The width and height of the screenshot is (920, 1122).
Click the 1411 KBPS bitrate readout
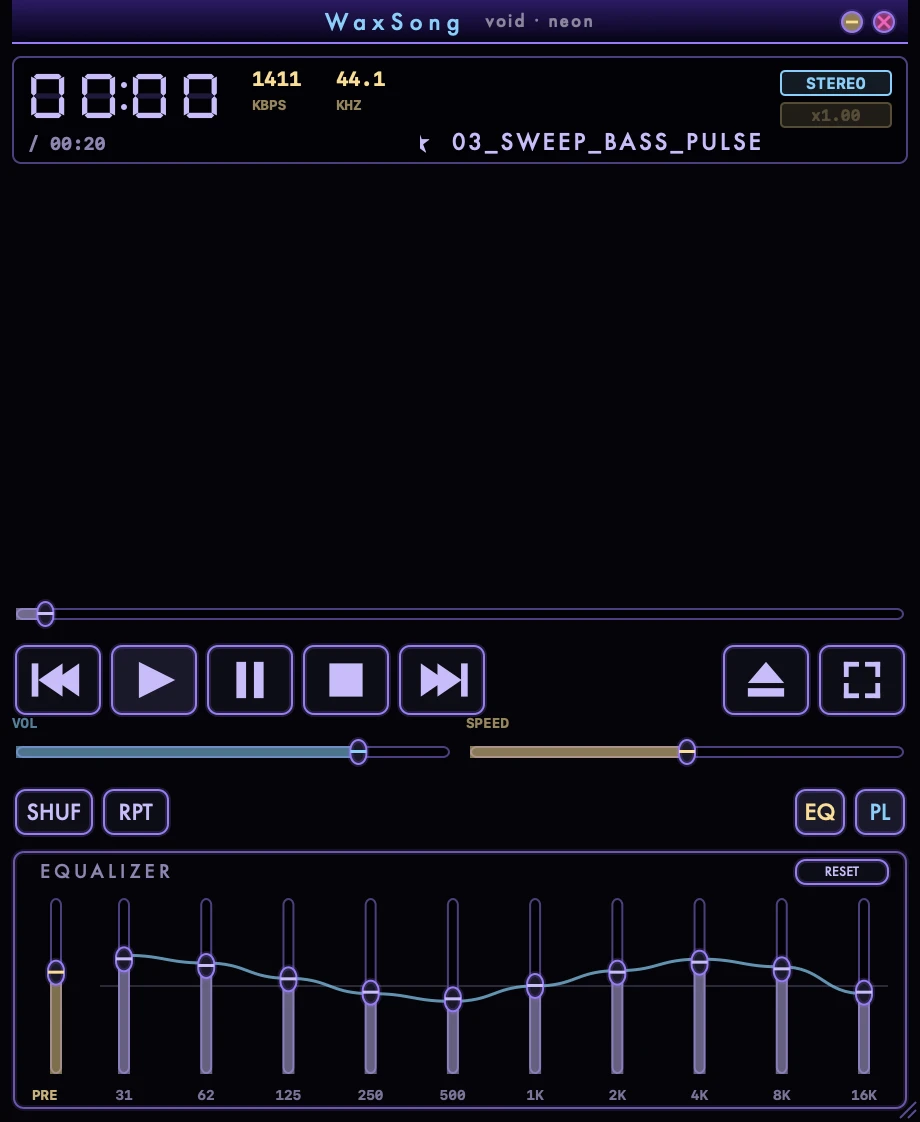(276, 90)
